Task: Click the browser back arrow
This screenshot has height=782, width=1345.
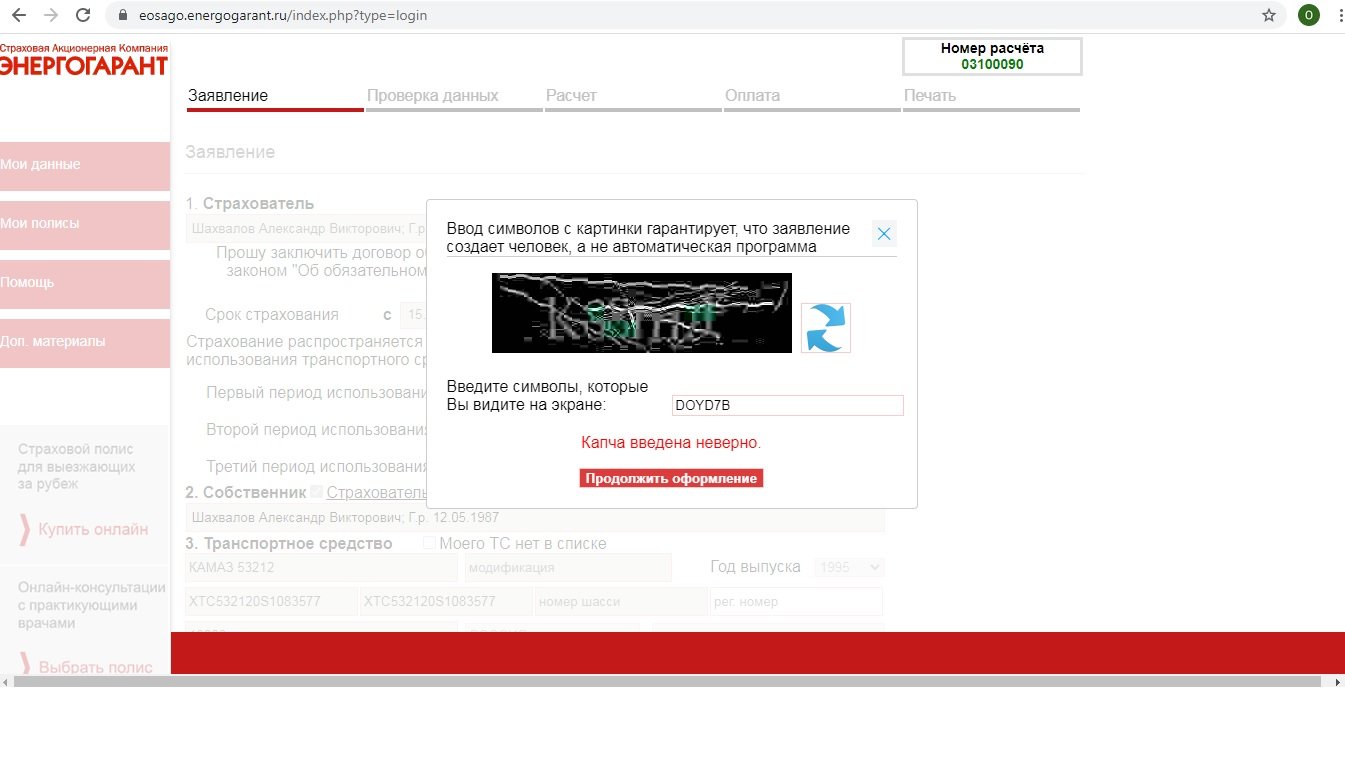Action: 19,15
